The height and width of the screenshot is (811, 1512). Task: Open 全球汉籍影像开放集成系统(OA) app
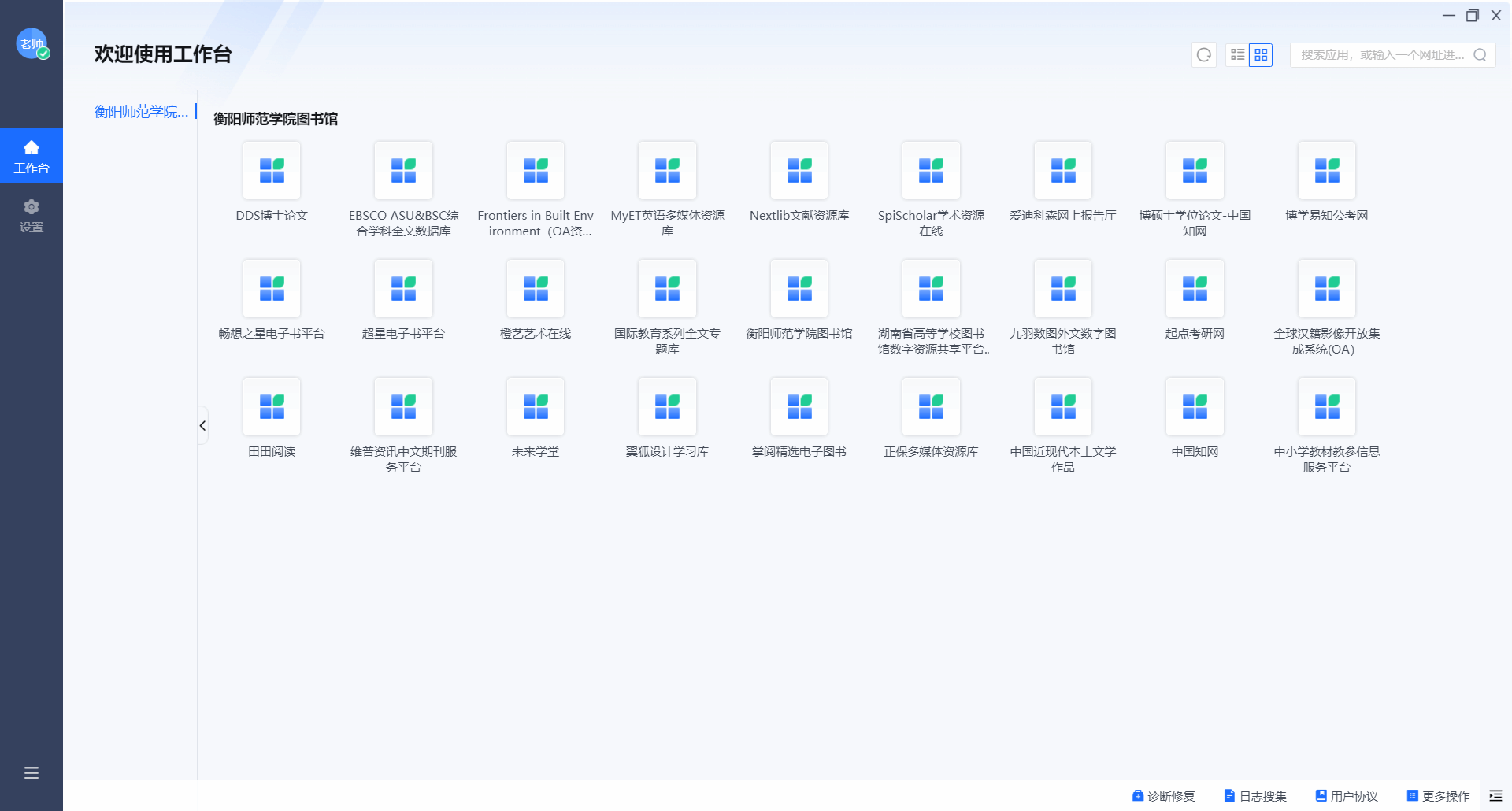(1327, 288)
